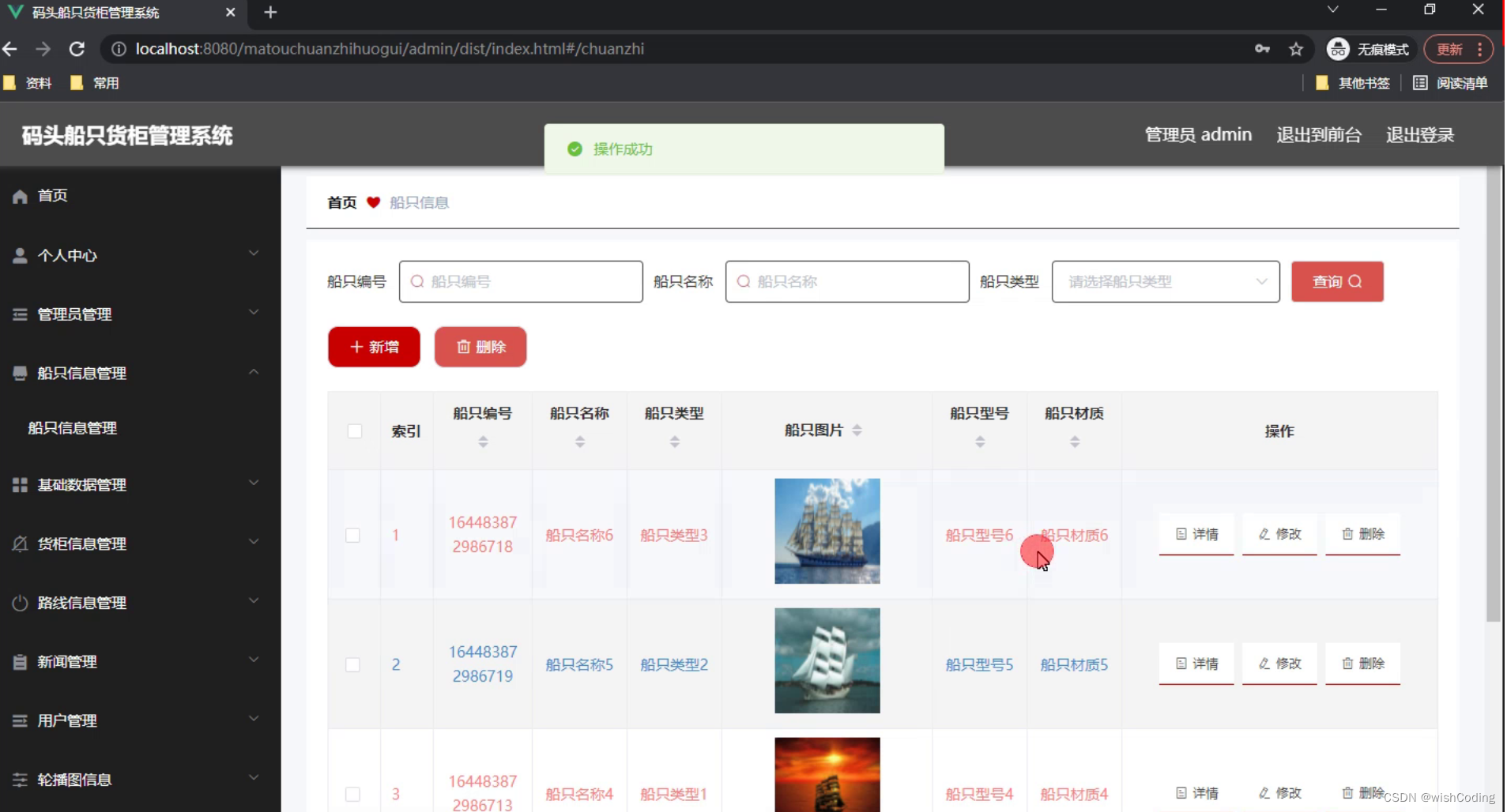Click the browser bookmark star icon
Viewport: 1507px width, 812px height.
(1295, 49)
